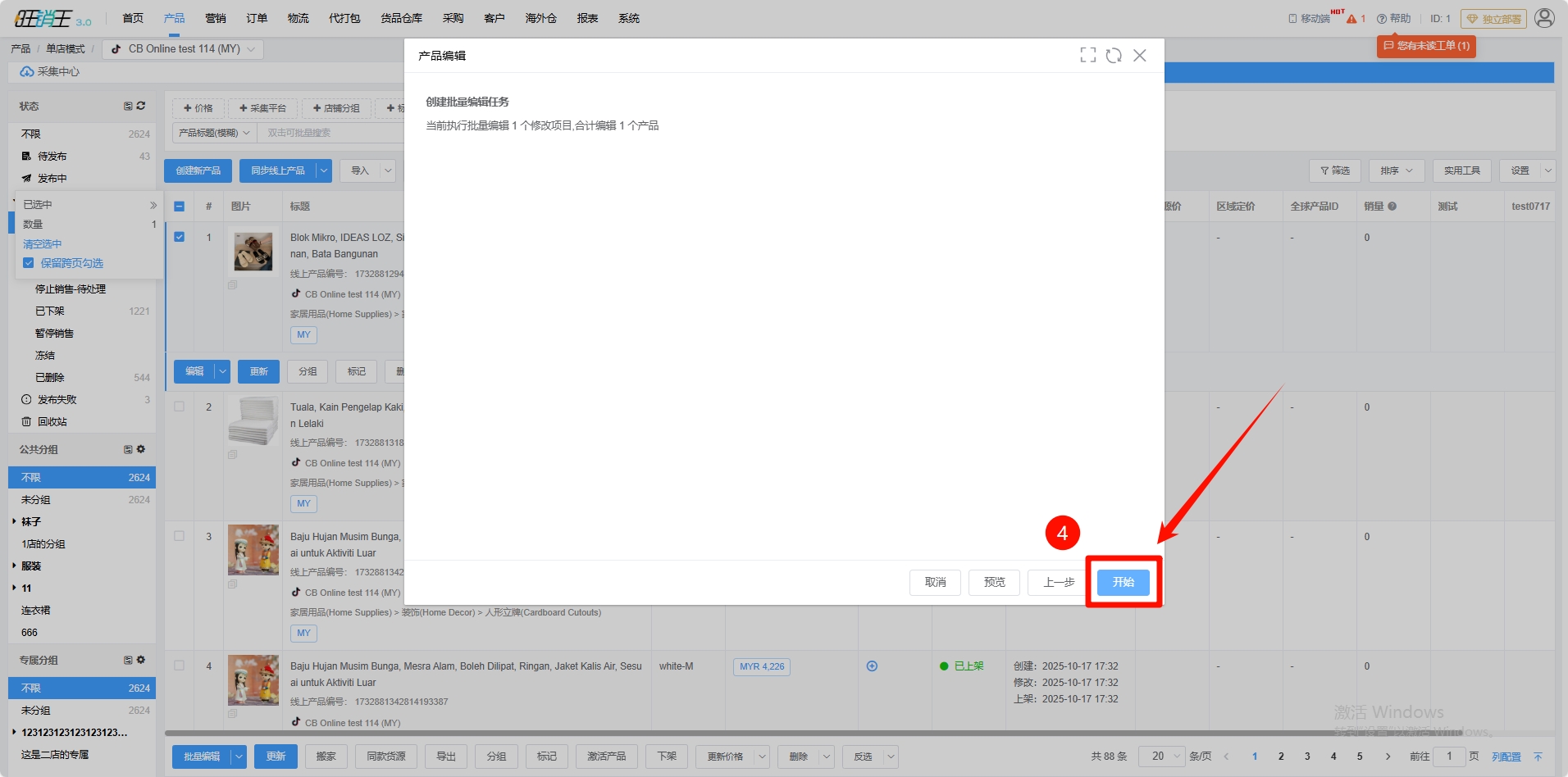This screenshot has height=777, width=1568.
Task: Expand the 服装 group tree item
Action: (15, 566)
